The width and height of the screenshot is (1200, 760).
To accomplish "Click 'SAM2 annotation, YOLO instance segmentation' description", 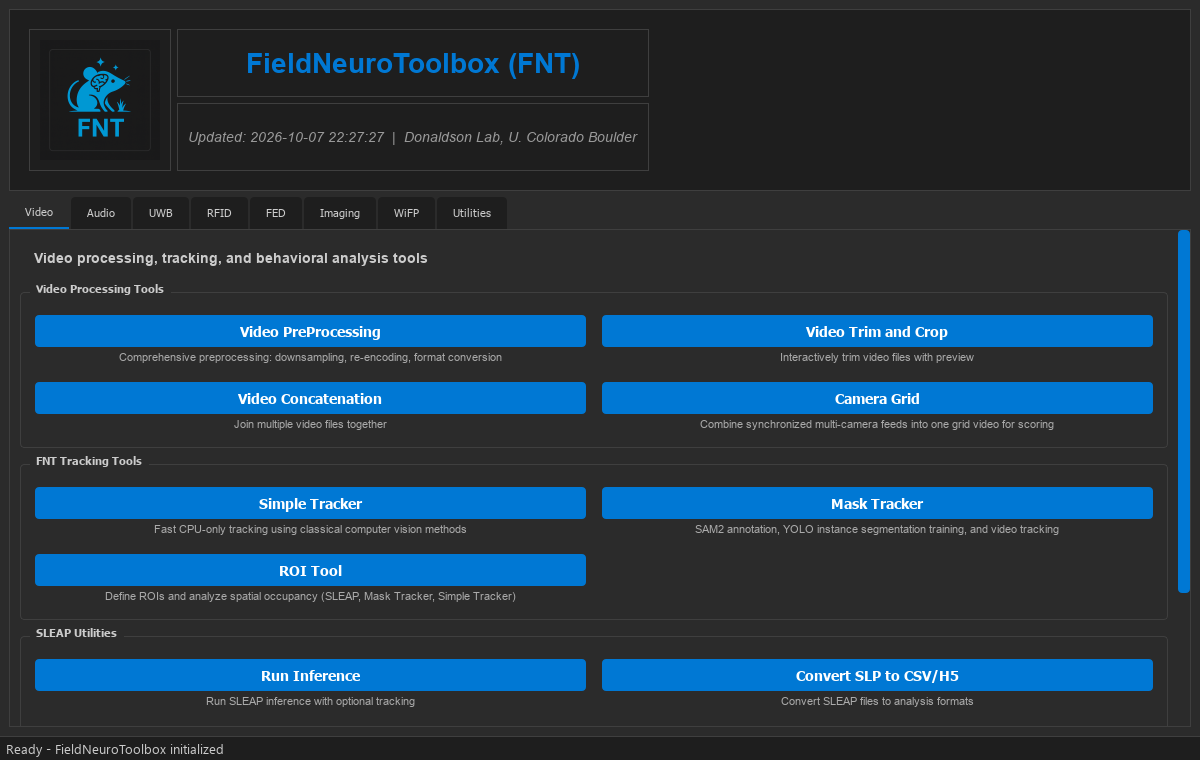I will (877, 529).
